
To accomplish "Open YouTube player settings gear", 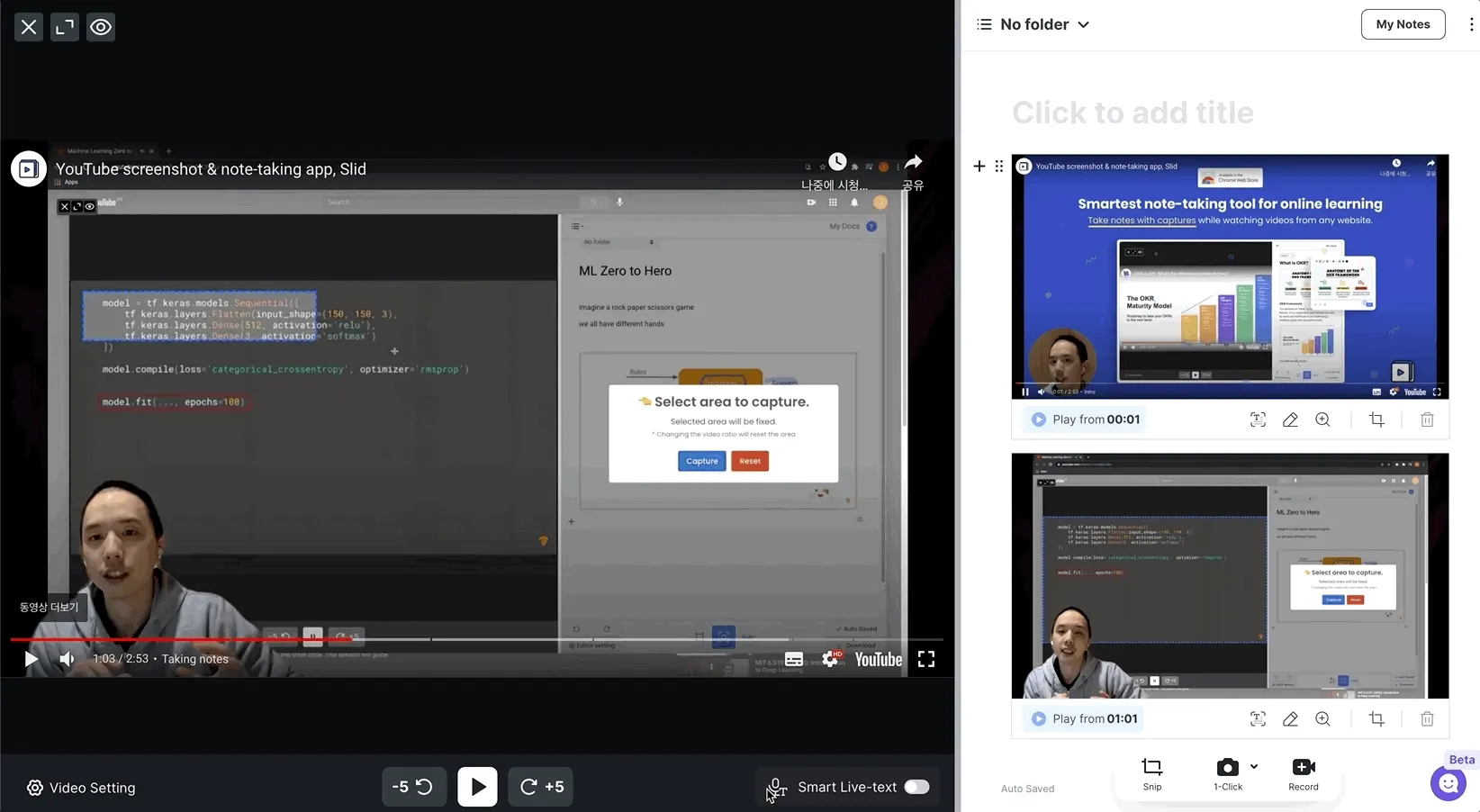I will tap(831, 659).
